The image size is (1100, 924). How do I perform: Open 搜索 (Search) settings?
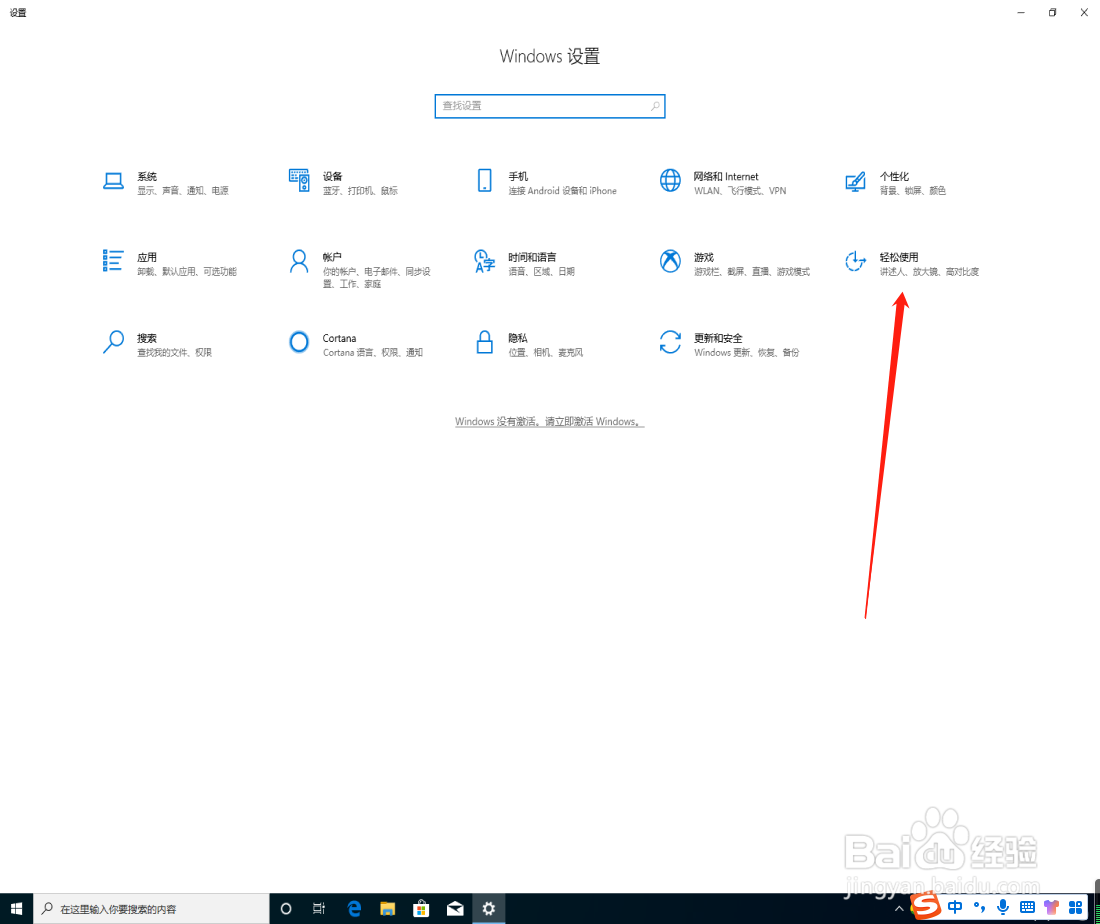point(146,344)
